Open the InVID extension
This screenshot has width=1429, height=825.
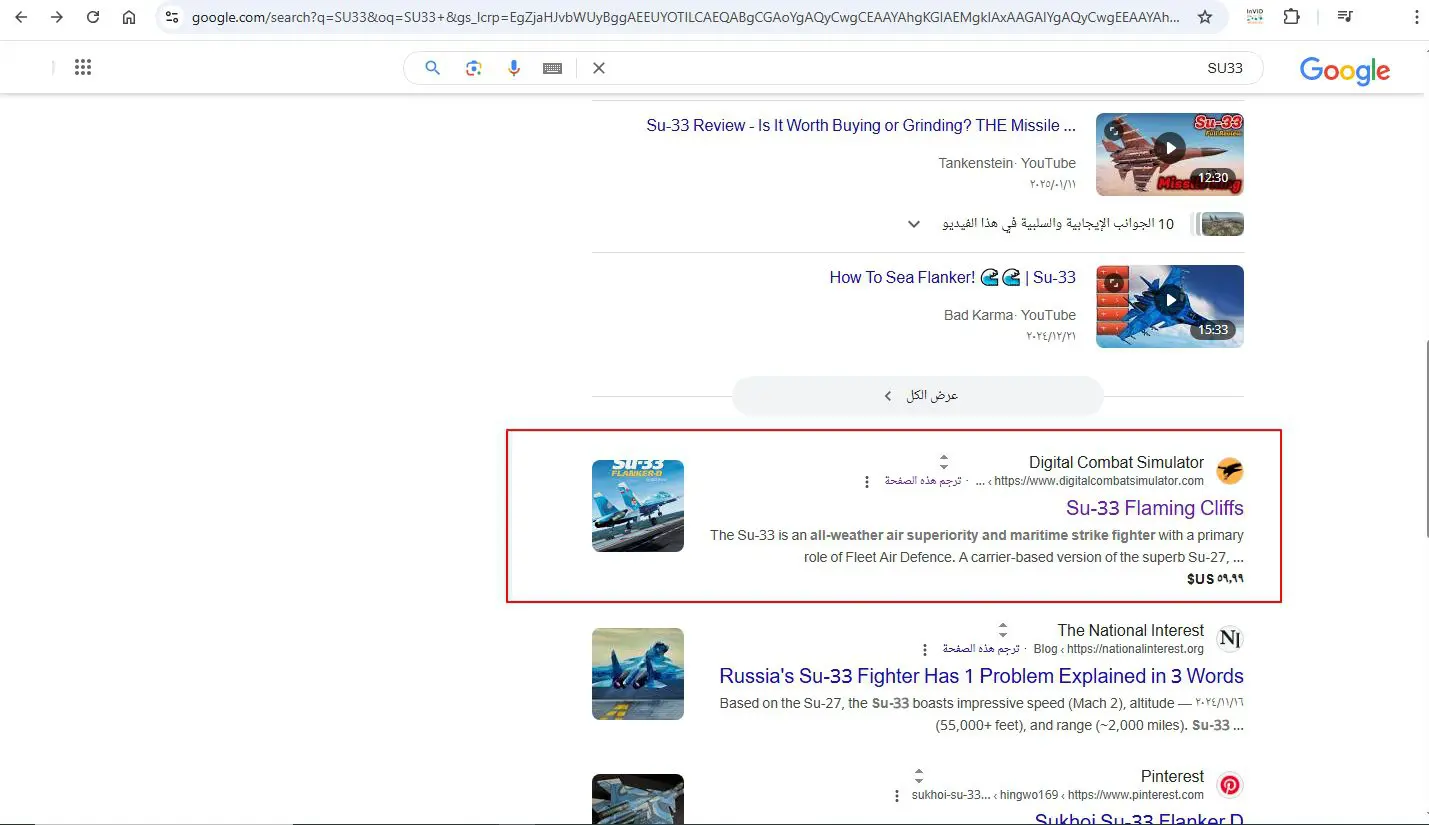(1255, 17)
